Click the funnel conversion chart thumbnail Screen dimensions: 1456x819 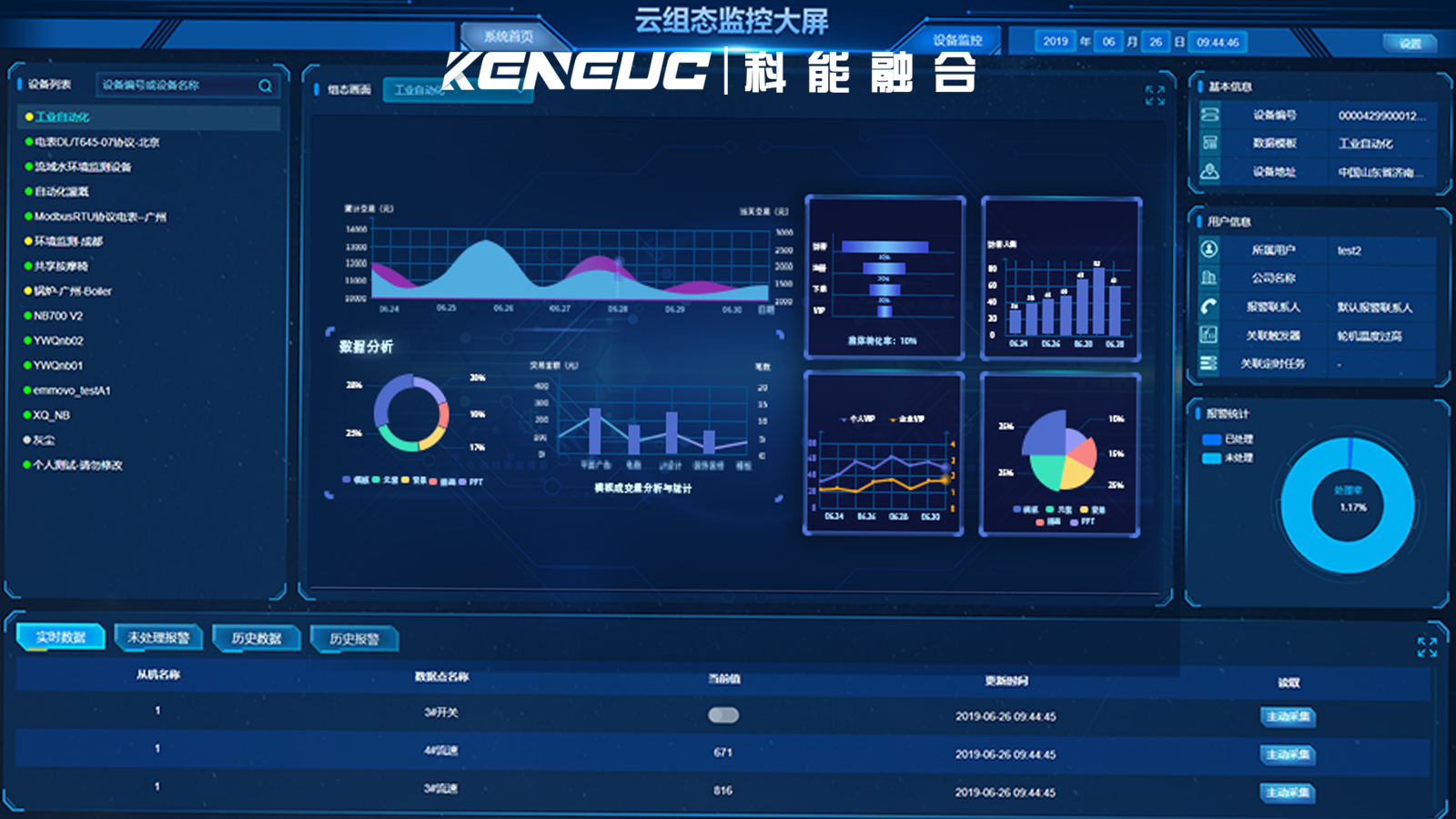pos(885,278)
